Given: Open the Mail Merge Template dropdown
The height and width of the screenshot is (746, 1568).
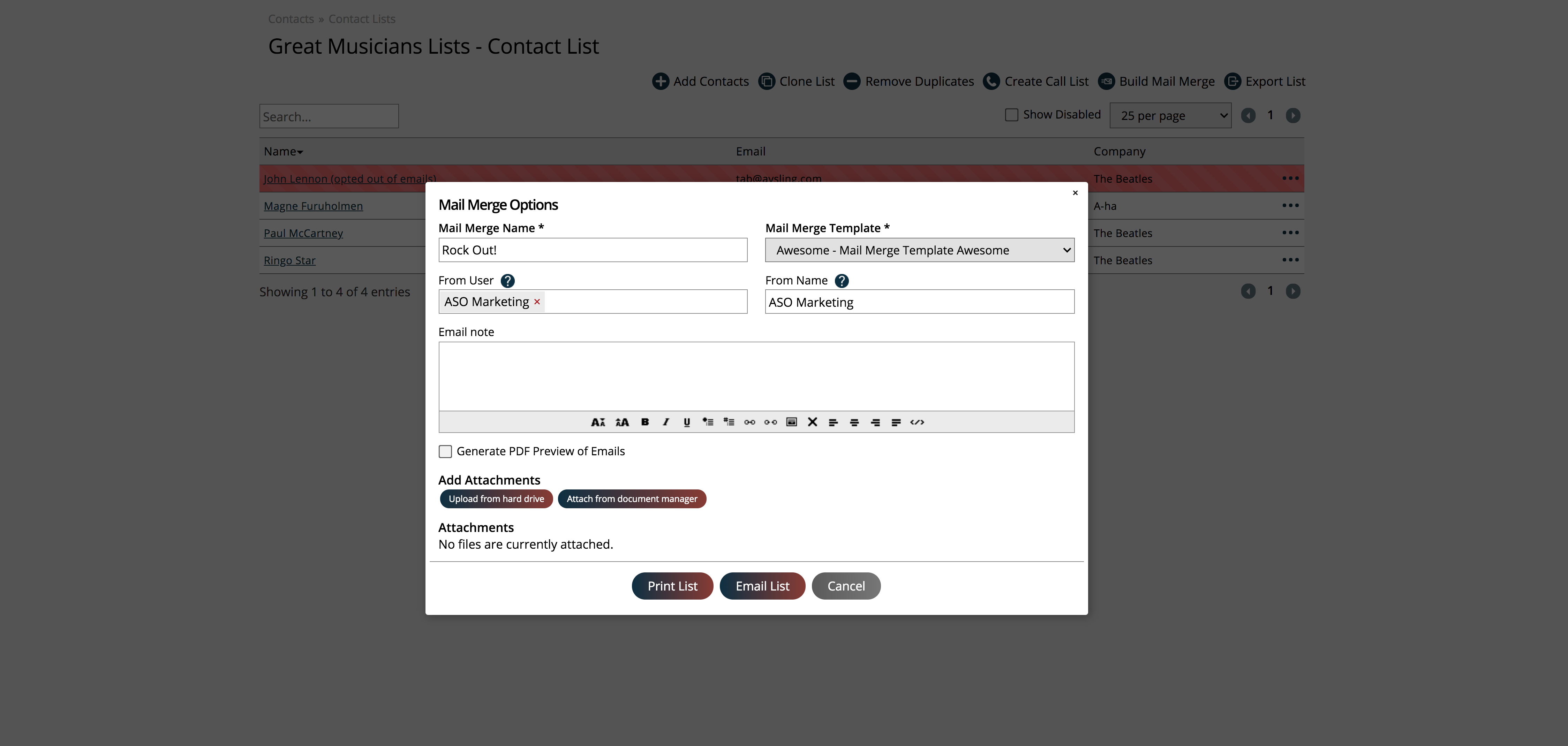Looking at the screenshot, I should tap(919, 250).
